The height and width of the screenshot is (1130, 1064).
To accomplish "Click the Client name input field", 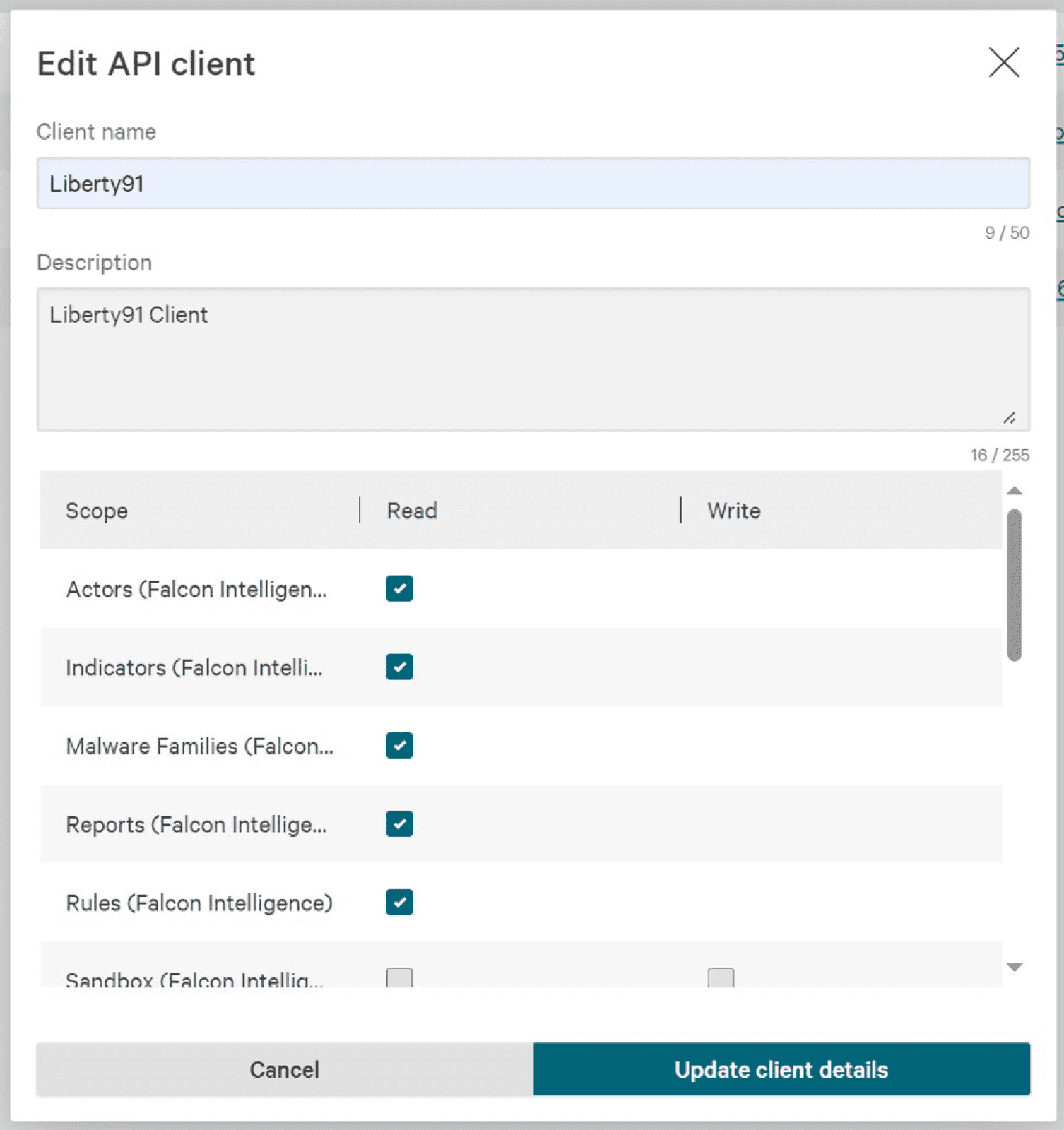I will [x=533, y=184].
